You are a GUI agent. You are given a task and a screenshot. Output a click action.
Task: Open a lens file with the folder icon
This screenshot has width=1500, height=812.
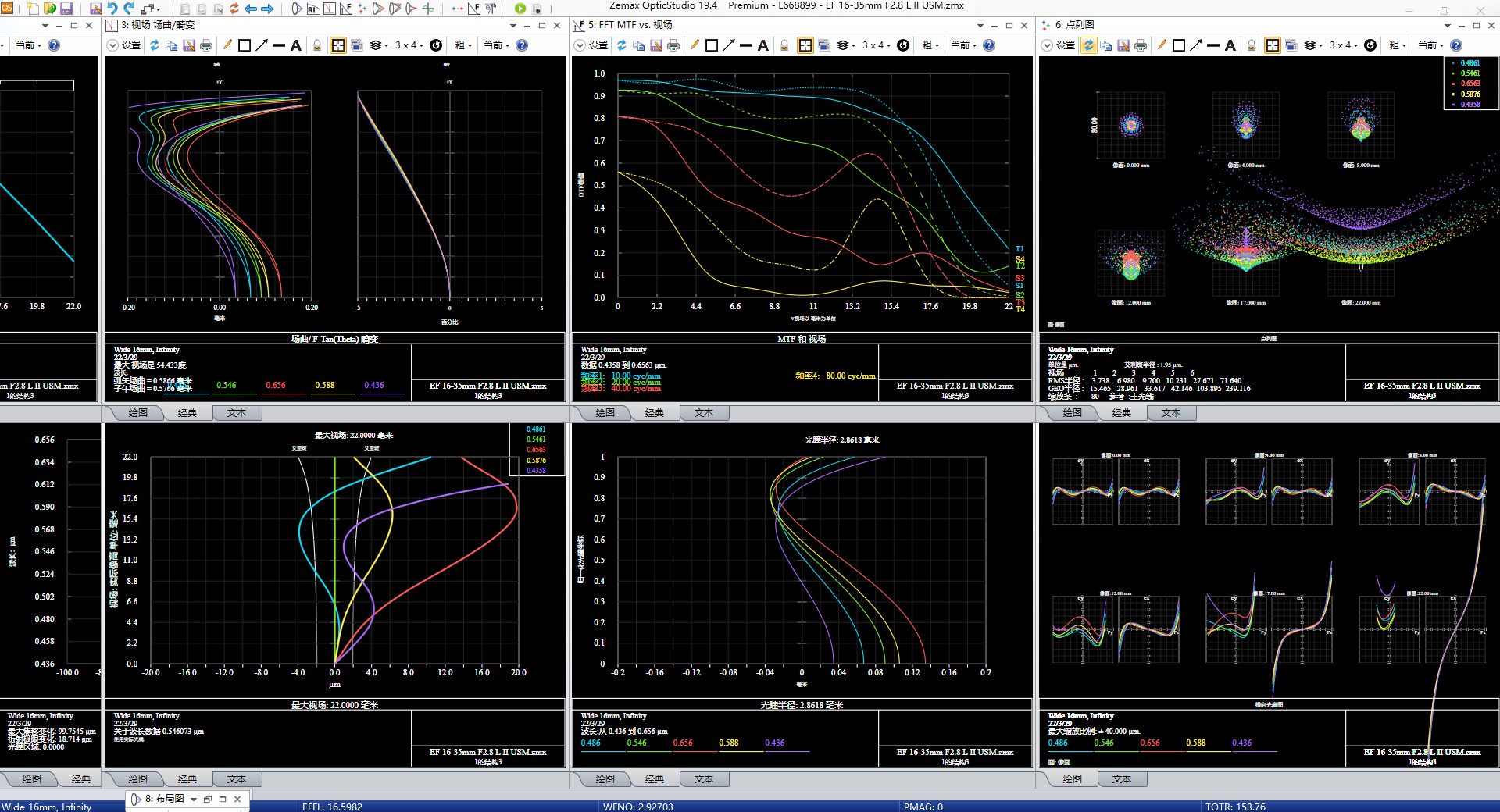49,9
